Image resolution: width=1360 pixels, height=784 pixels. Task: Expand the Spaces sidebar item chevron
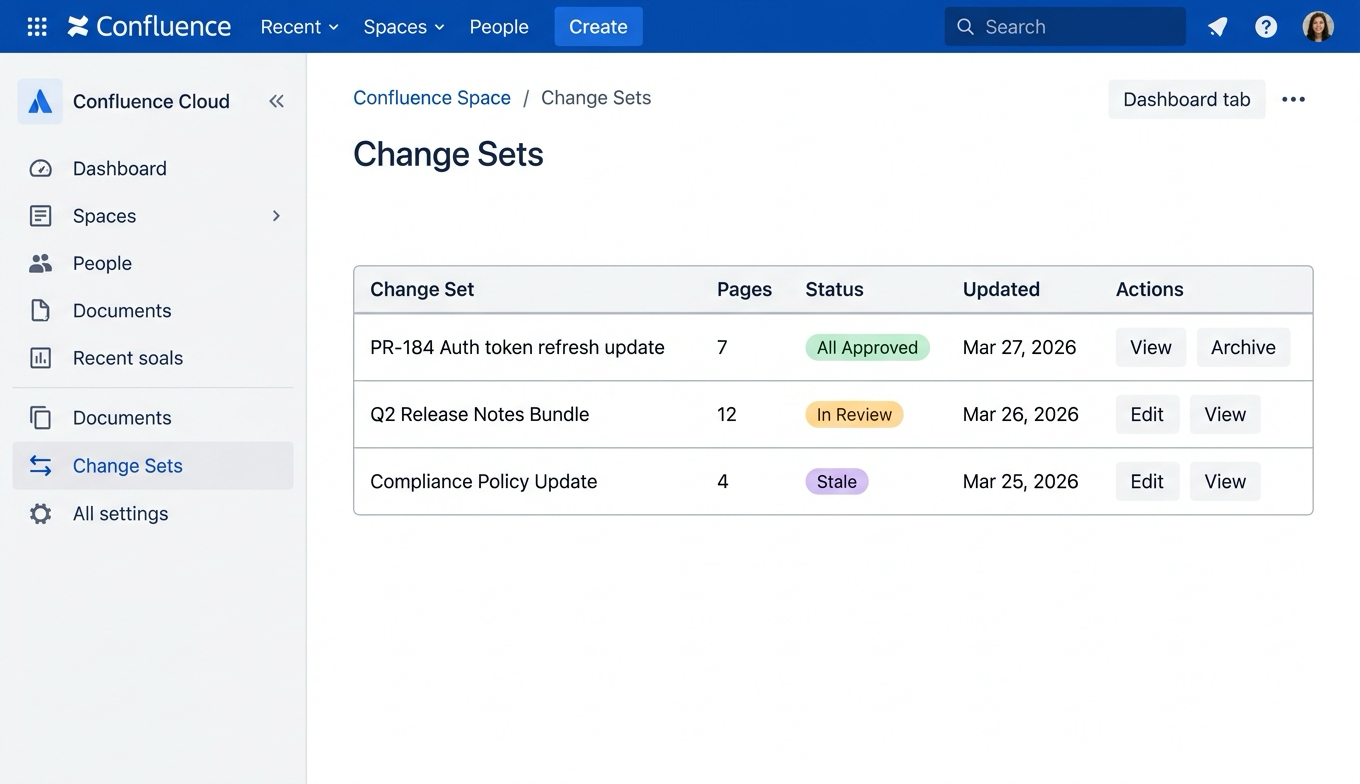tap(276, 216)
